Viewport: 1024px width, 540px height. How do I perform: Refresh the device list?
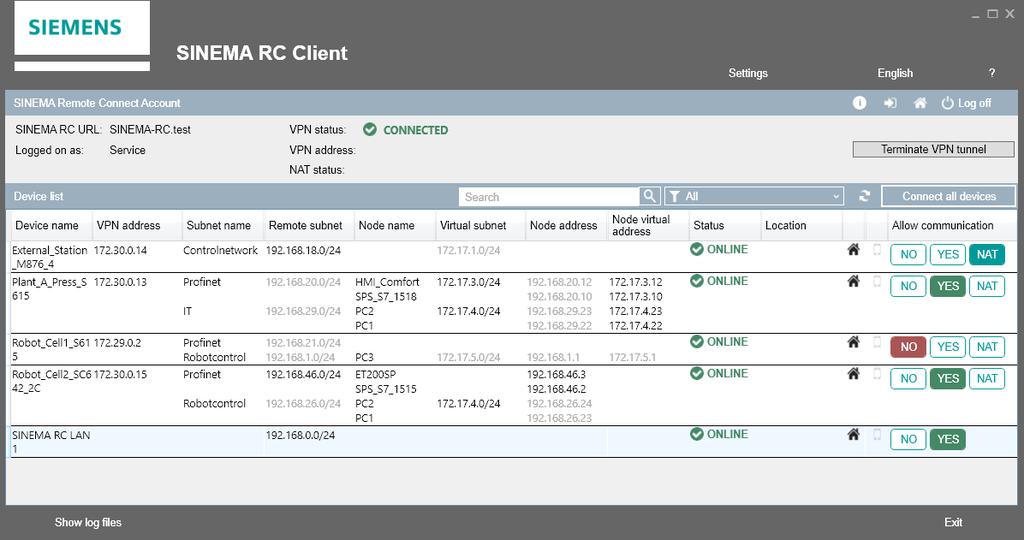click(865, 196)
